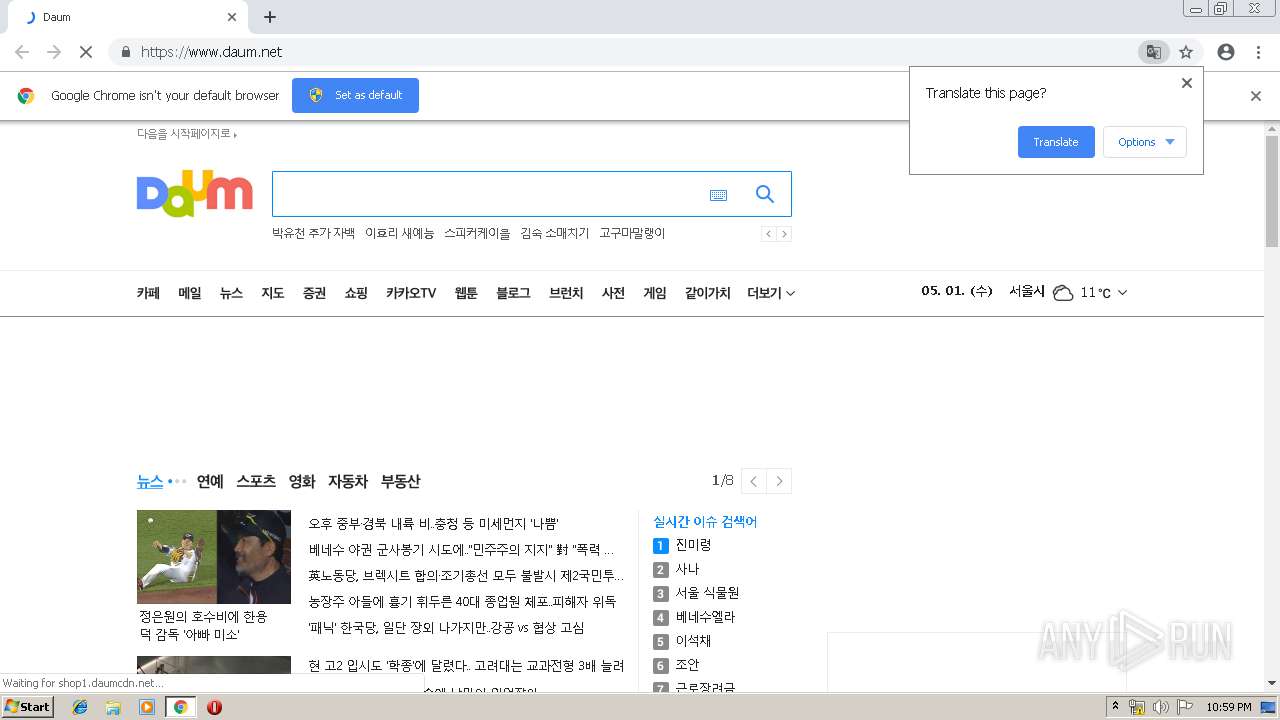Click the magnifier search button
The width and height of the screenshot is (1280, 720).
pyautogui.click(x=765, y=194)
